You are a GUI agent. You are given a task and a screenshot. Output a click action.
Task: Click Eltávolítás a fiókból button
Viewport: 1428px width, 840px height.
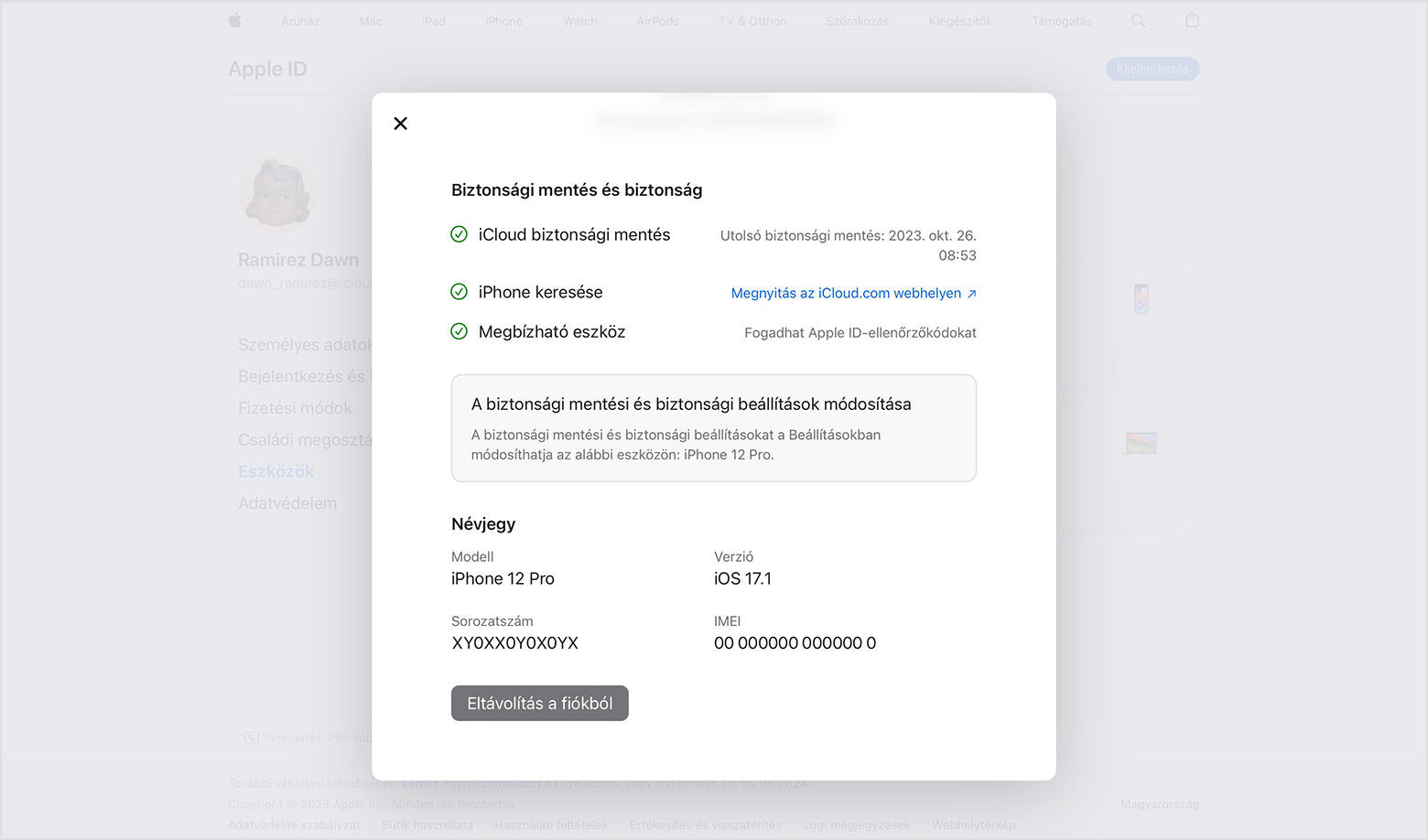click(540, 703)
